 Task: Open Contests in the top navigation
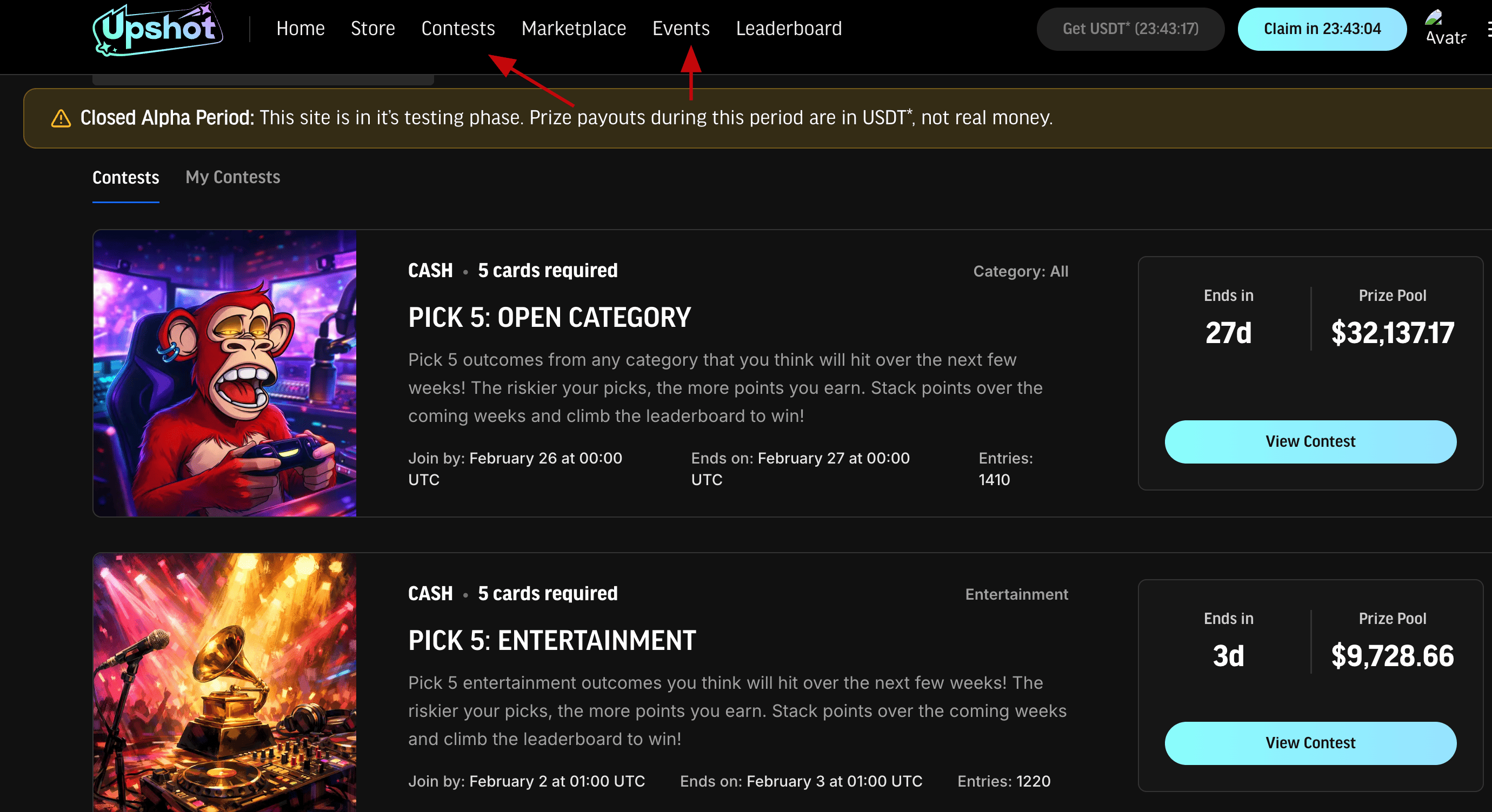tap(457, 28)
